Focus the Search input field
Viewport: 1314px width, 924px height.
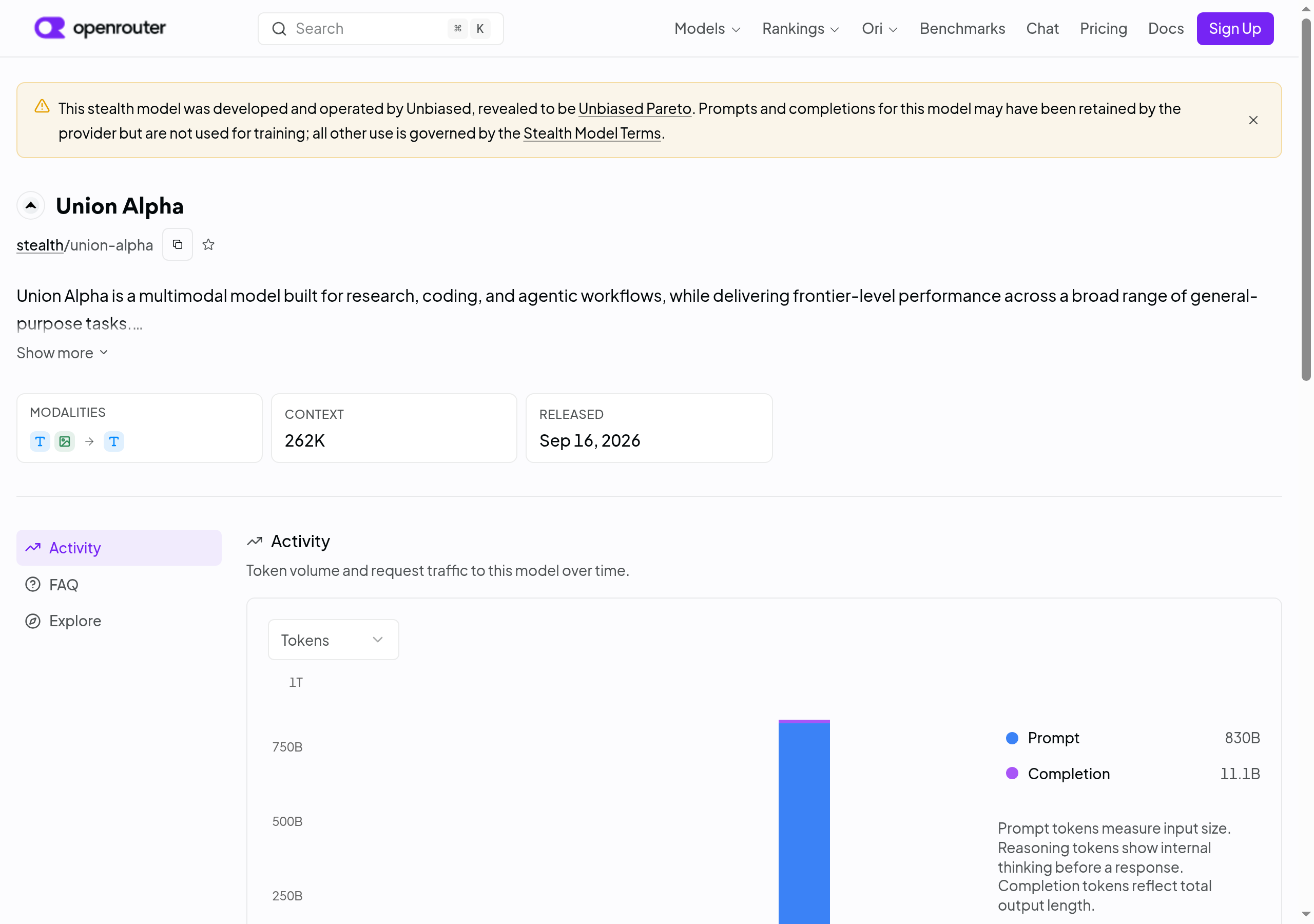(380, 29)
